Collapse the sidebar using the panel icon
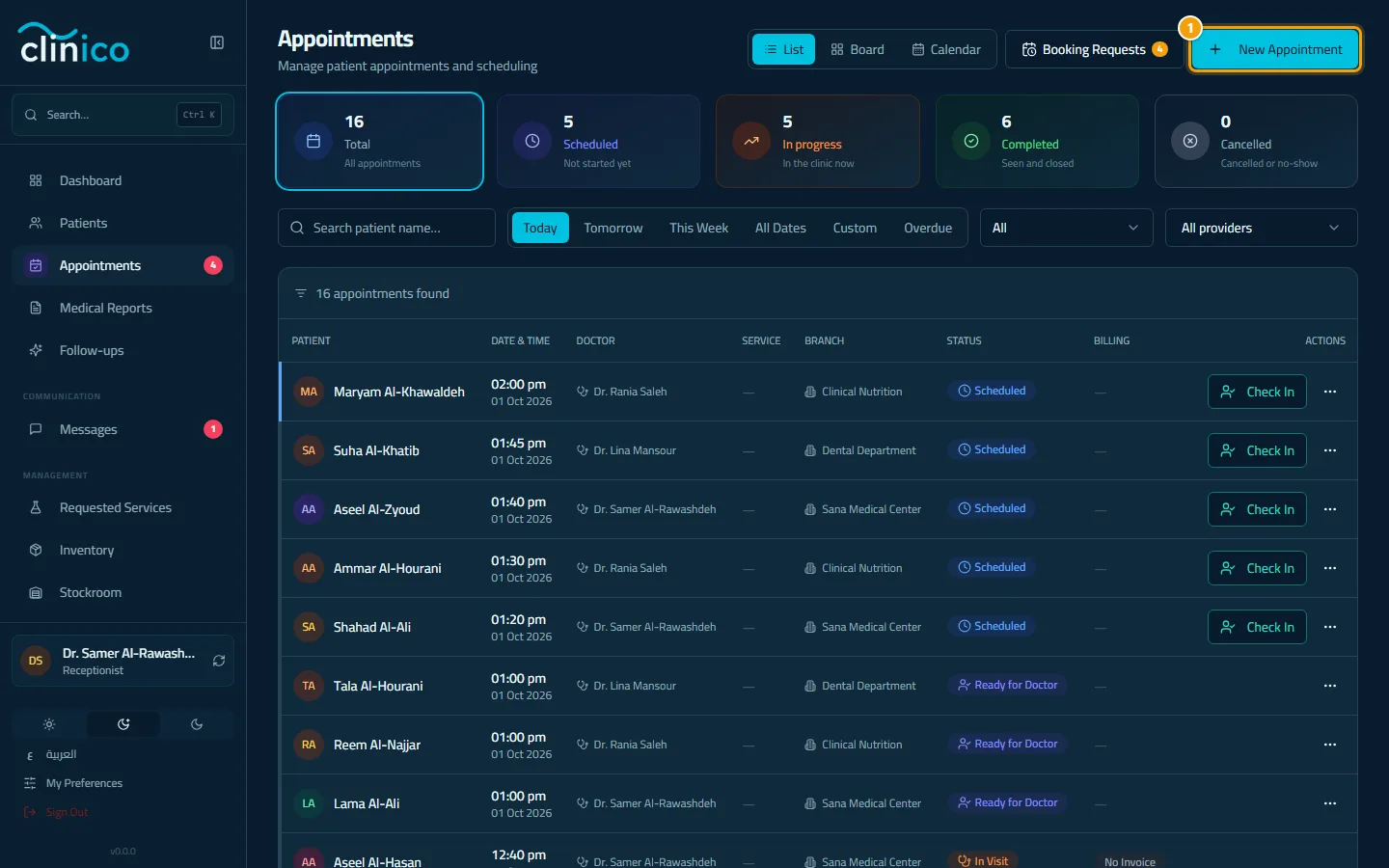Viewport: 1389px width, 868px height. pyautogui.click(x=217, y=42)
